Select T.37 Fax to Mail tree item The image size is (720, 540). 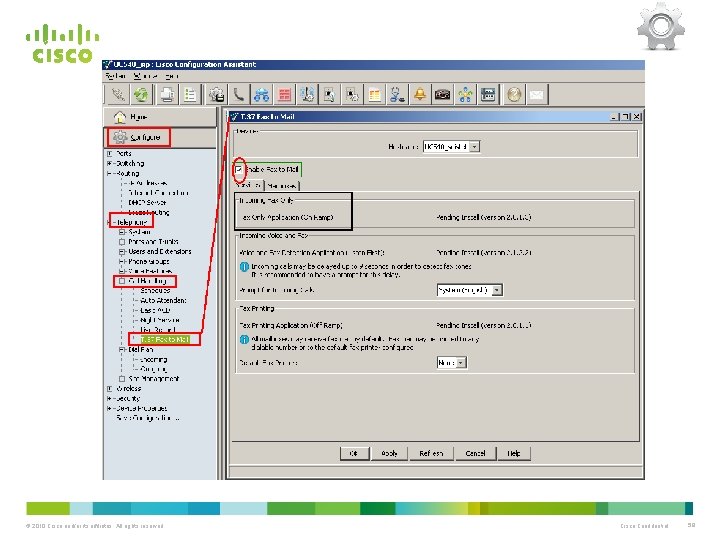[x=164, y=340]
